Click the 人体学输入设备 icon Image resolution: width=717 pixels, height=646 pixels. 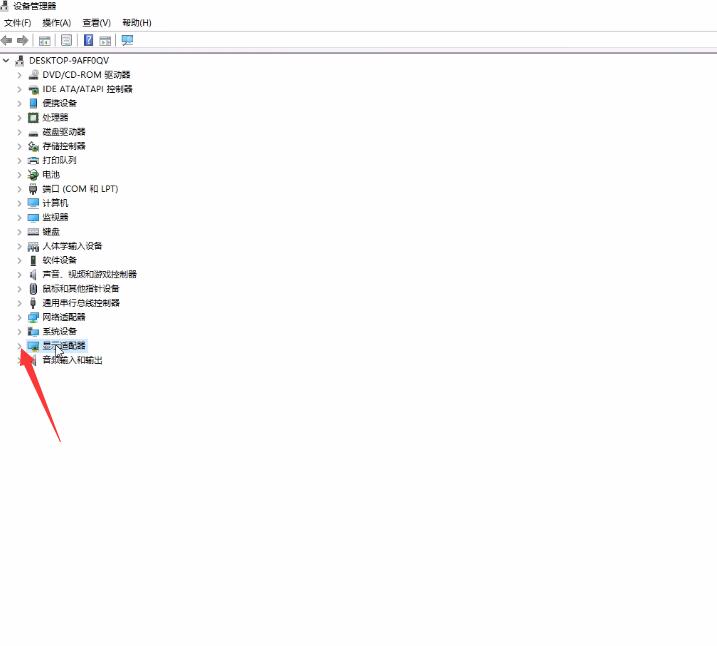(x=33, y=246)
